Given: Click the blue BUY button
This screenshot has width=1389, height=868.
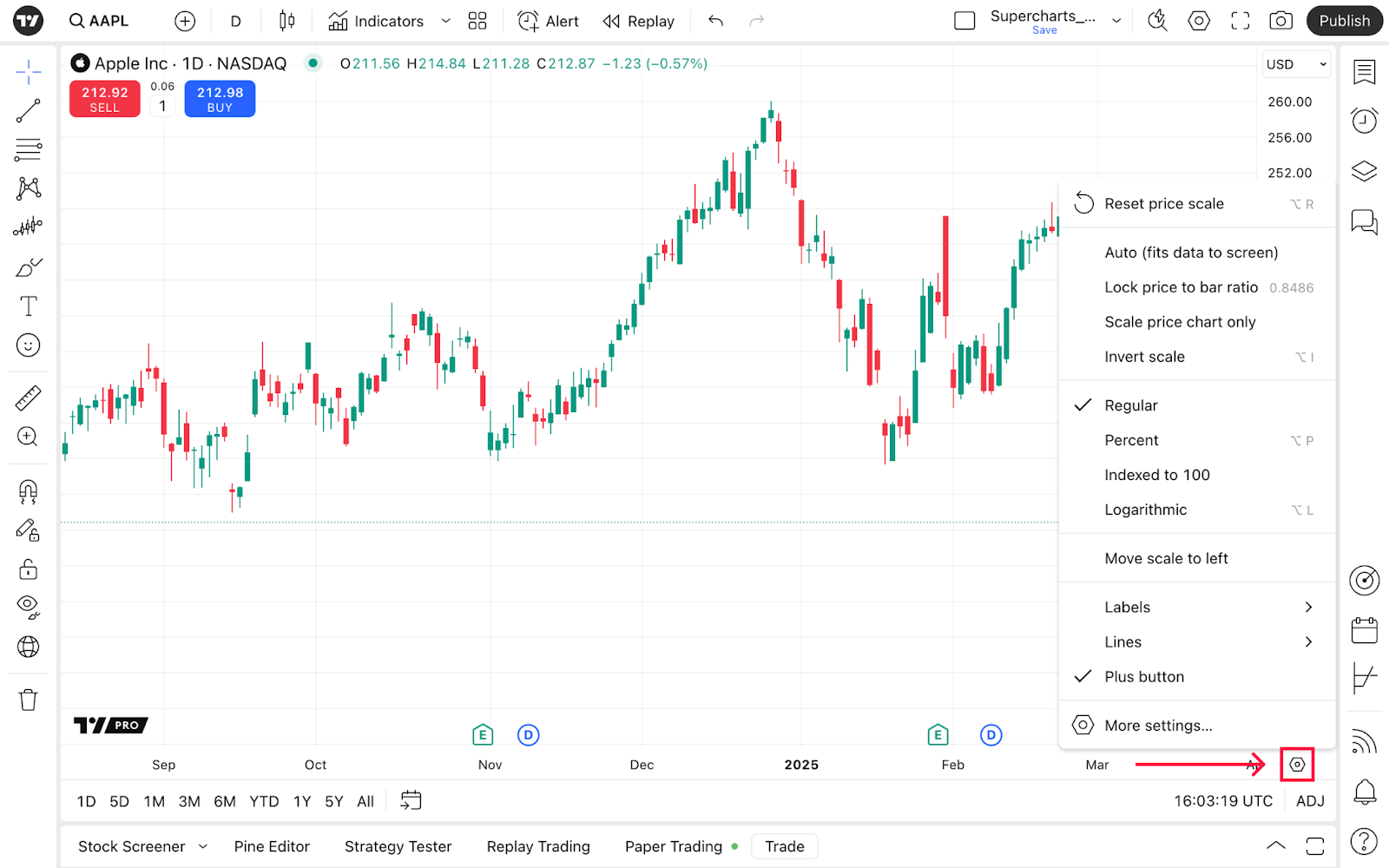Looking at the screenshot, I should pos(220,99).
